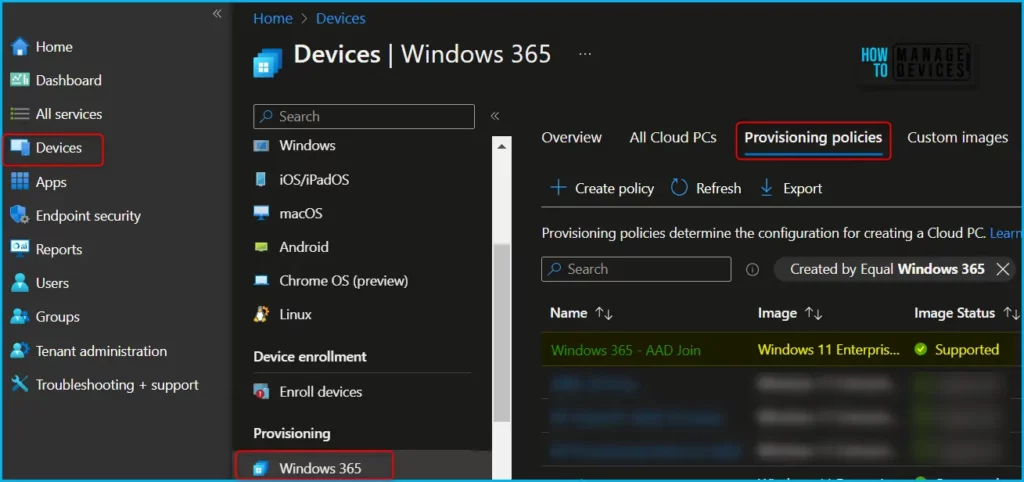Screen dimensions: 1024x482
Task: Click the Create policy button
Action: point(602,188)
